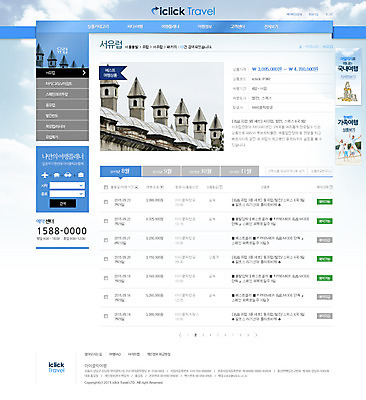The image size is (366, 400).
Task: Switch to the 9월 month tab
Action: click(x=161, y=171)
